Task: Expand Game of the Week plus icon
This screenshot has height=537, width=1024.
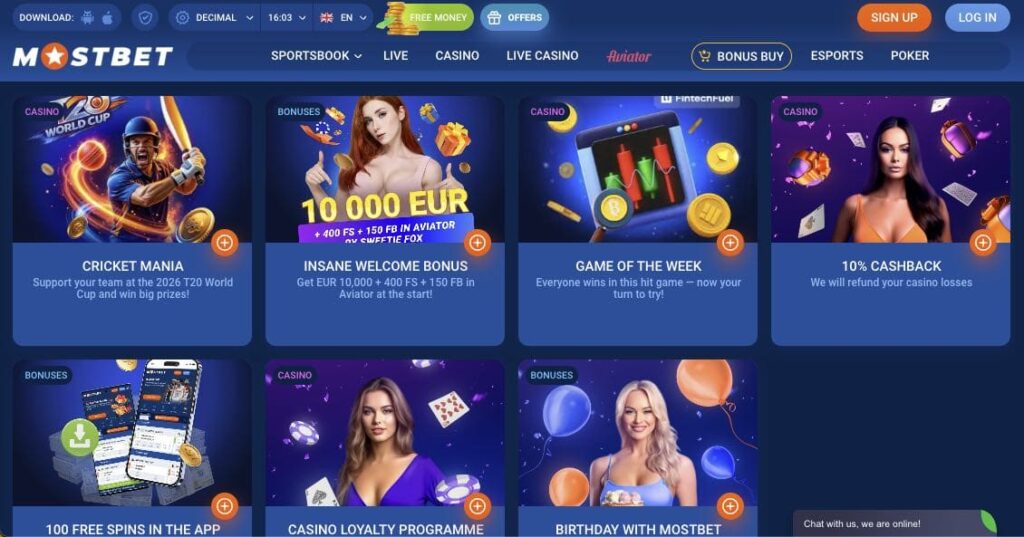Action: [x=730, y=243]
